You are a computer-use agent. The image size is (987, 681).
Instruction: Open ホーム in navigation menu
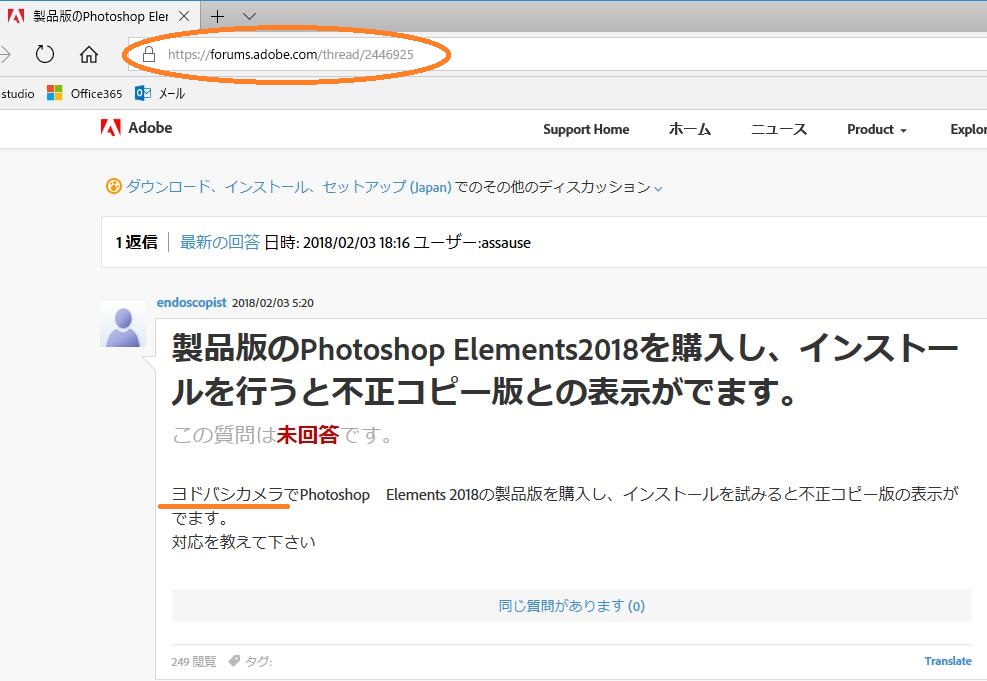pos(690,129)
